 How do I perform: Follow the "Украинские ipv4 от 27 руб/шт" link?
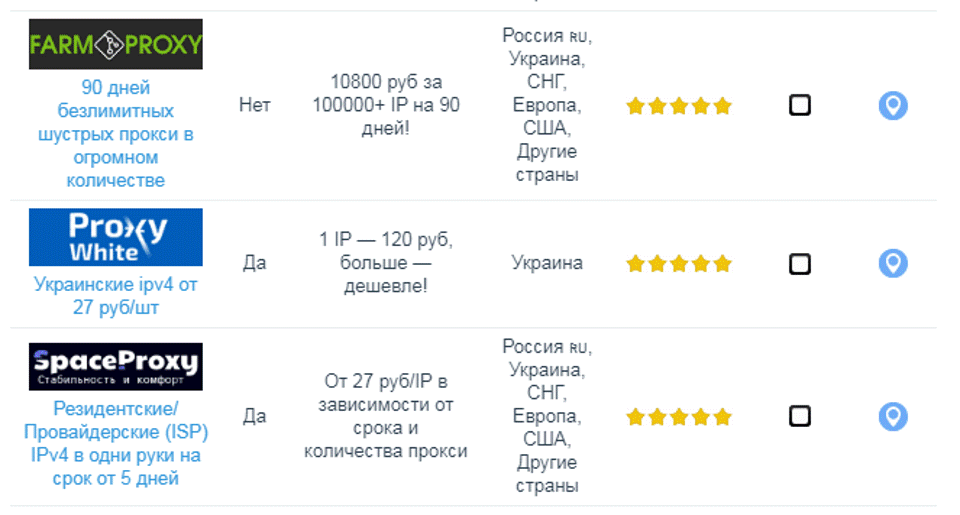[x=116, y=296]
